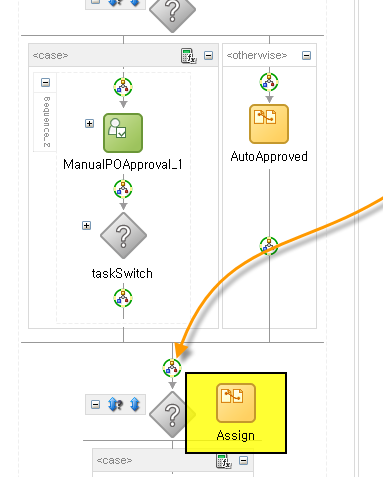Click drop target between ManualPOApproval_1 and taskSwitch
Image resolution: width=383 pixels, height=477 pixels.
[123, 189]
